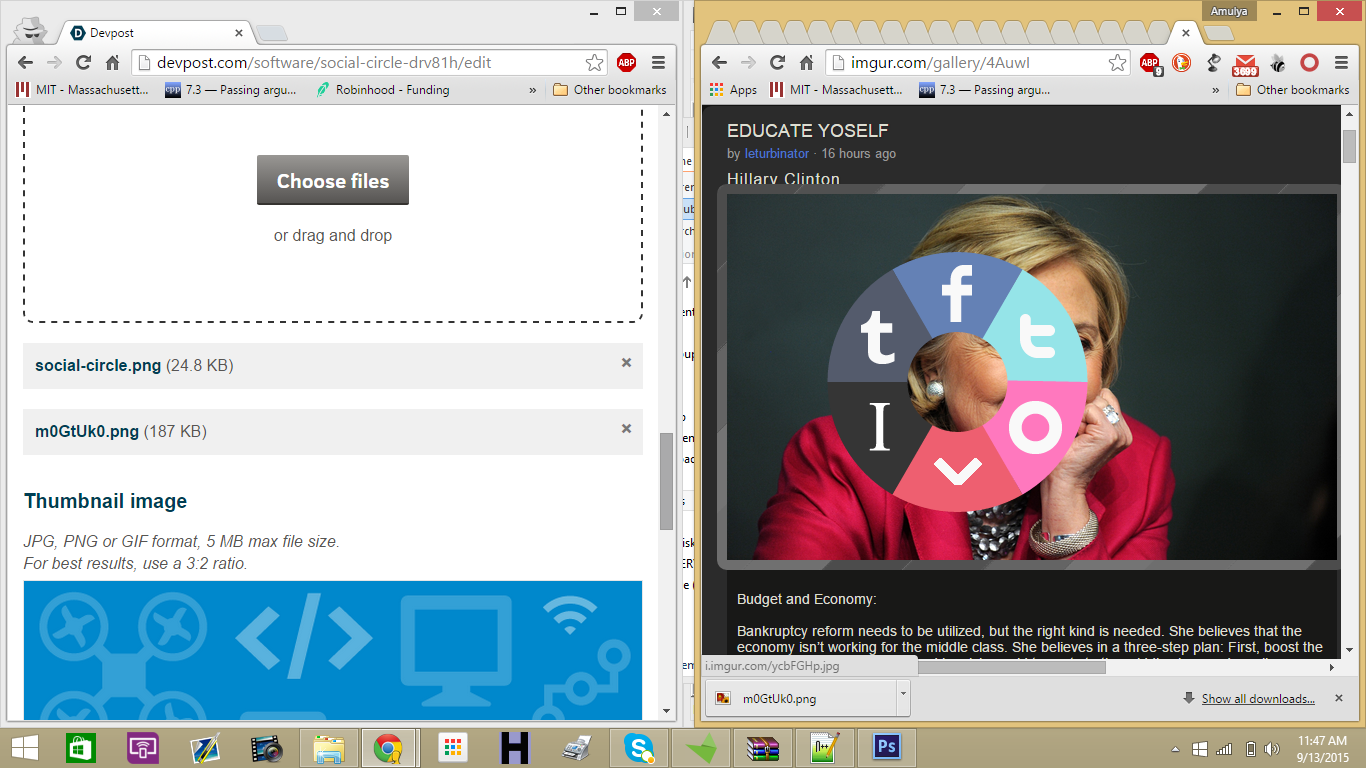
Task: Click the Instapaper 'I' slice of the circle
Action: pos(878,427)
